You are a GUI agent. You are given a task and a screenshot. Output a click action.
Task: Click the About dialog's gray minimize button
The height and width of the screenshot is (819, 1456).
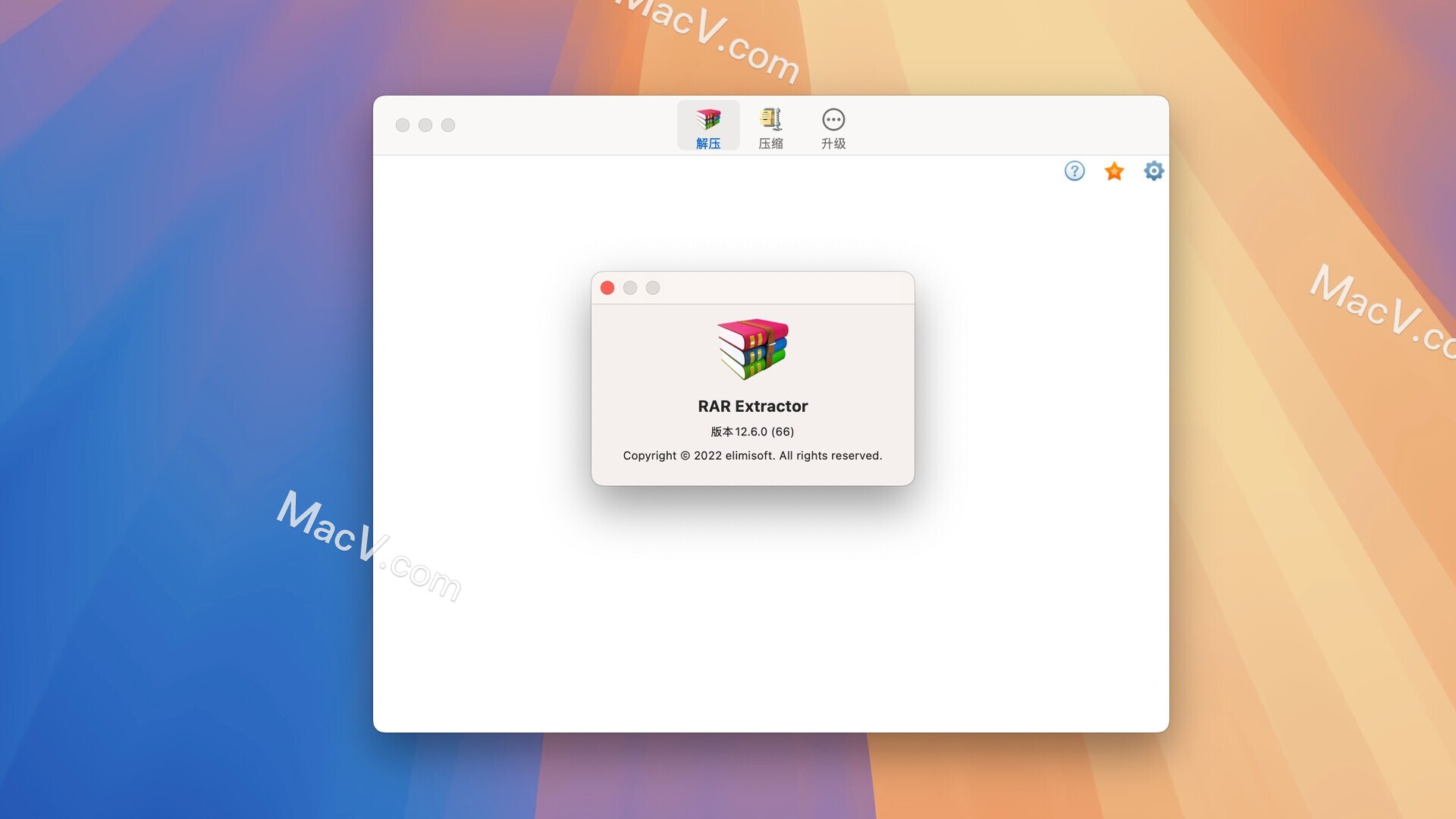pos(630,288)
